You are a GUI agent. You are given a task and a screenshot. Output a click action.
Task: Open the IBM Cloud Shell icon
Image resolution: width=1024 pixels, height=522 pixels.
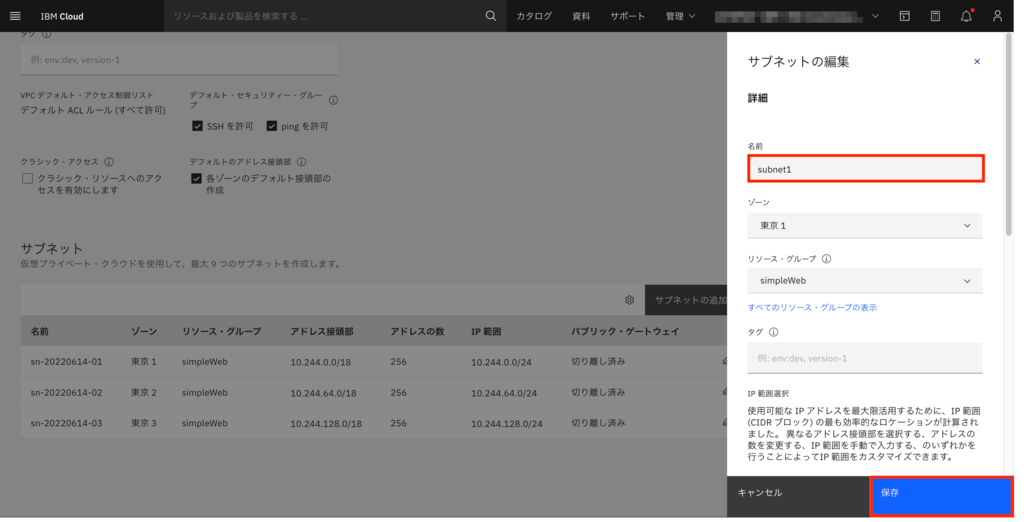[904, 16]
